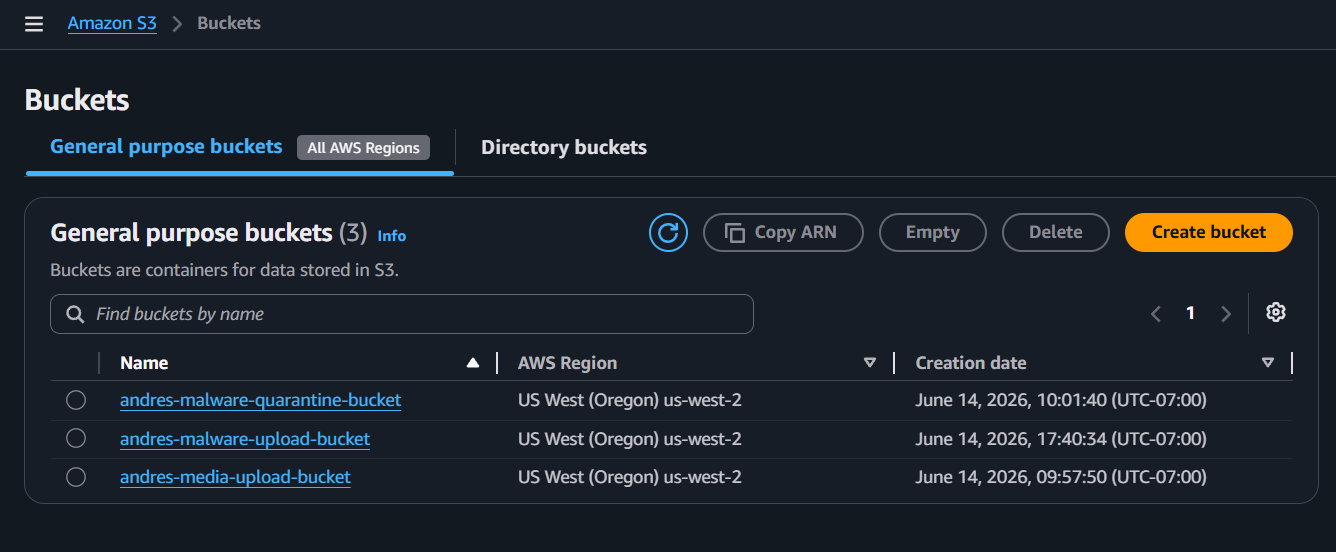
Task: Click the AWS Region column header
Action: pyautogui.click(x=567, y=363)
